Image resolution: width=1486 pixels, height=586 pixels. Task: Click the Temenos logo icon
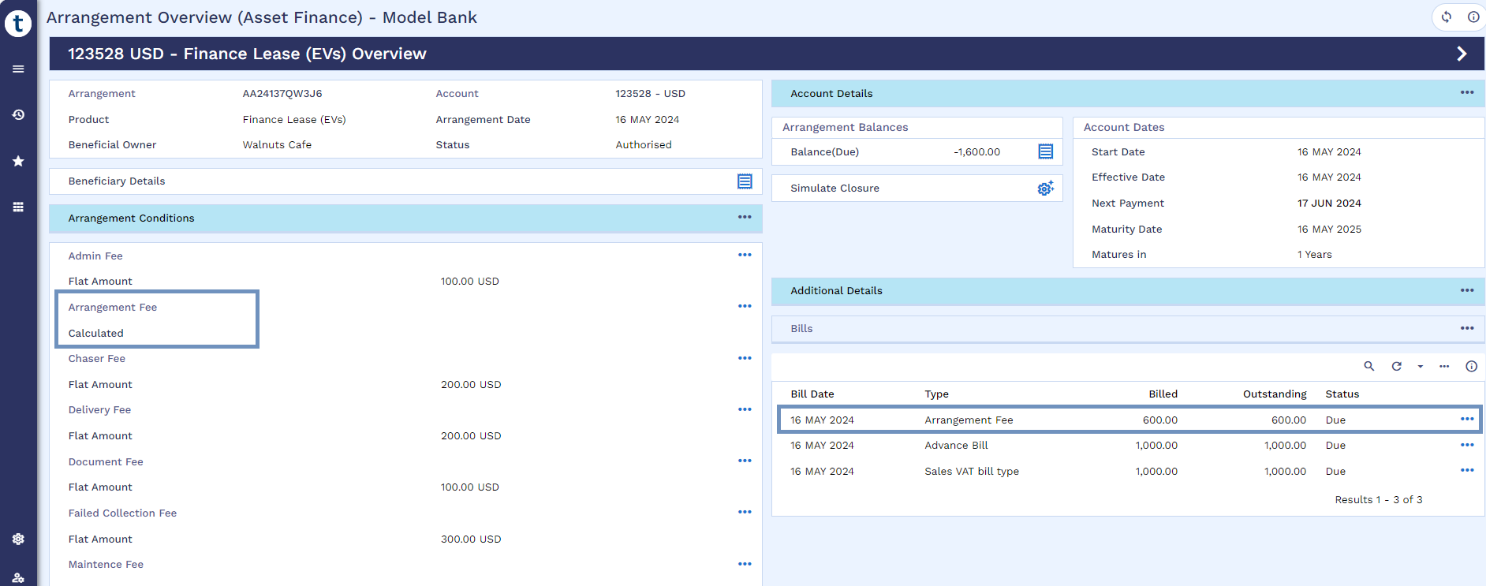[x=18, y=22]
